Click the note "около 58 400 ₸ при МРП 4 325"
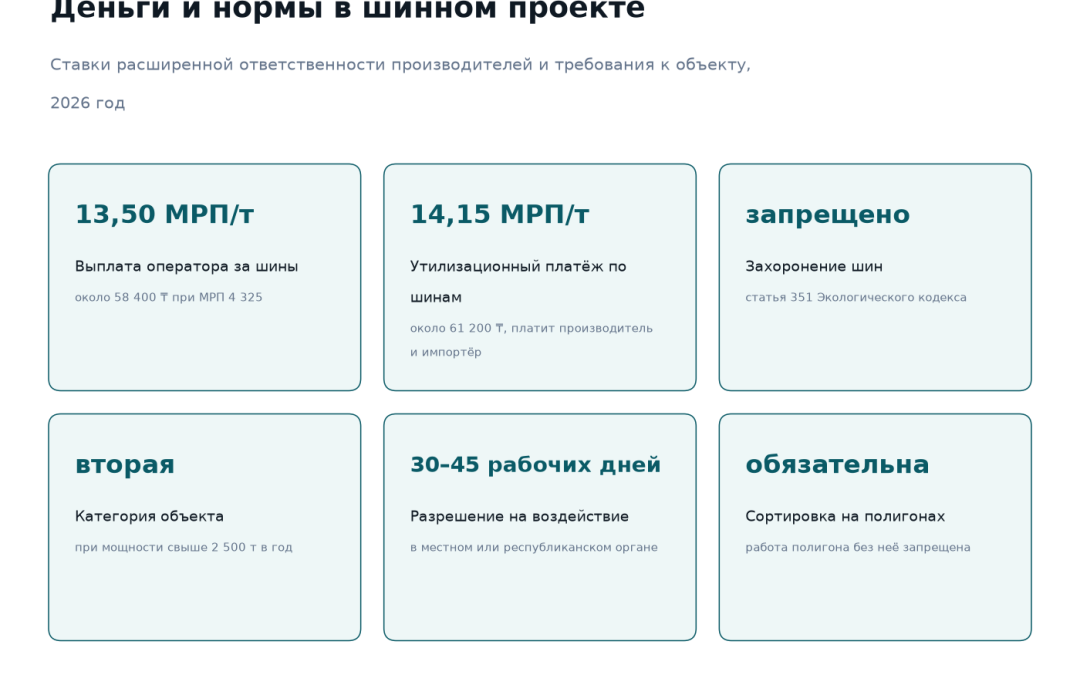 (169, 298)
